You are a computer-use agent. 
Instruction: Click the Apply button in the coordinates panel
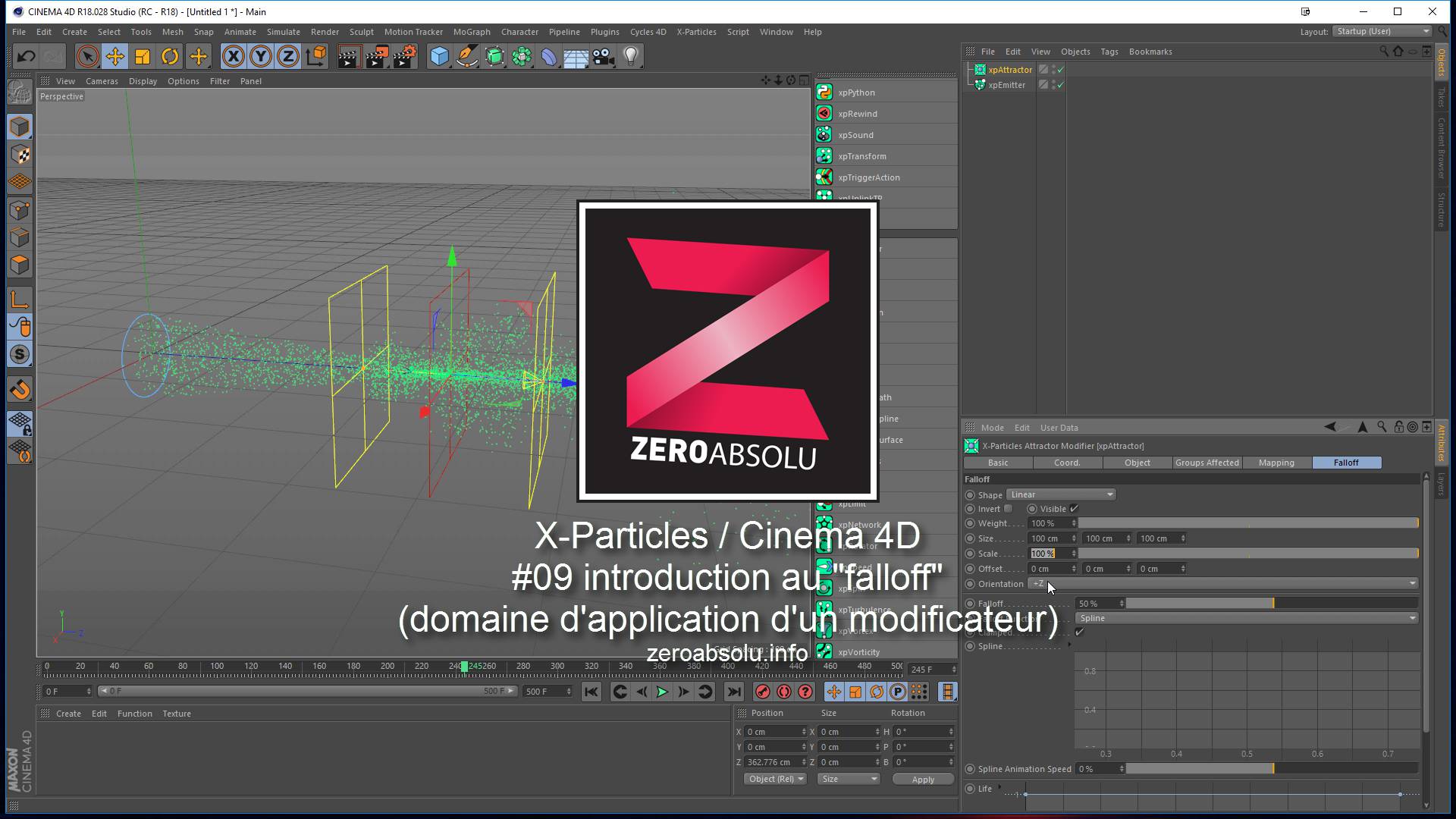[x=922, y=779]
